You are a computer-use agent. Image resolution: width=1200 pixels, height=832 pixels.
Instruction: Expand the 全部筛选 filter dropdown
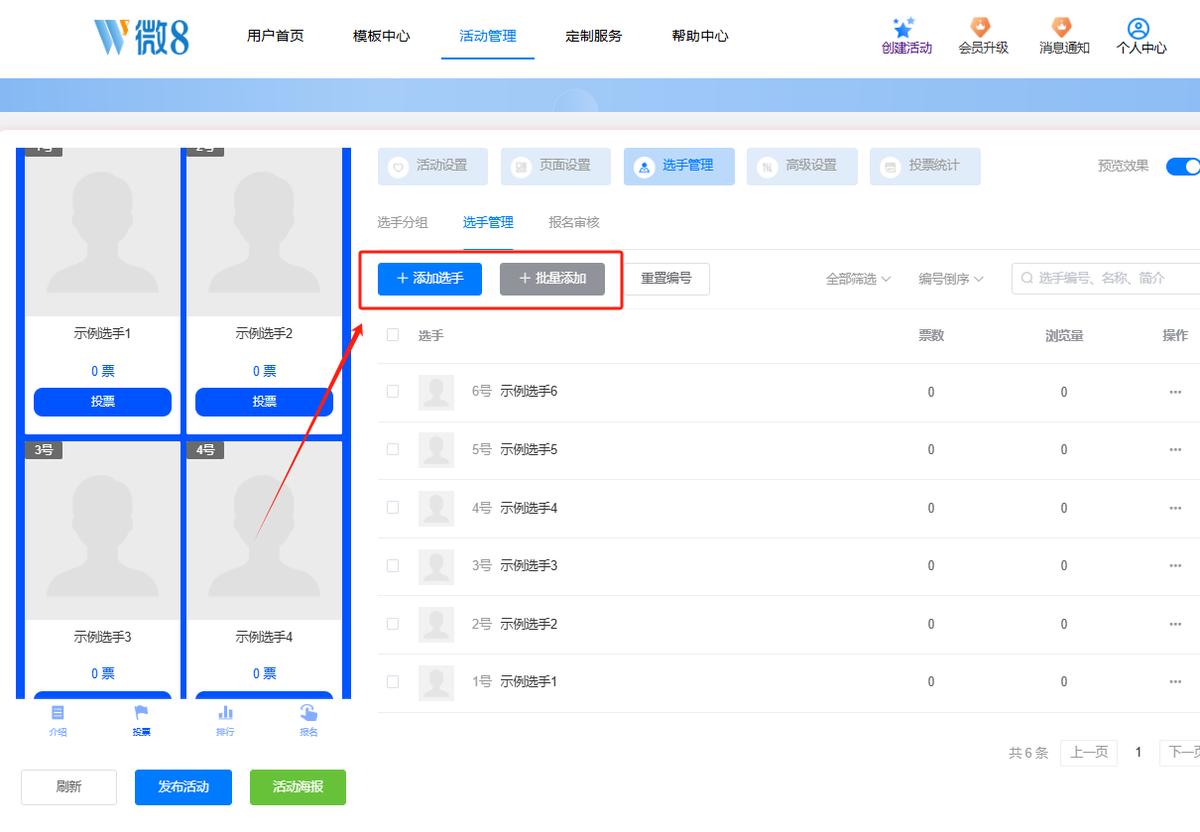pos(858,279)
